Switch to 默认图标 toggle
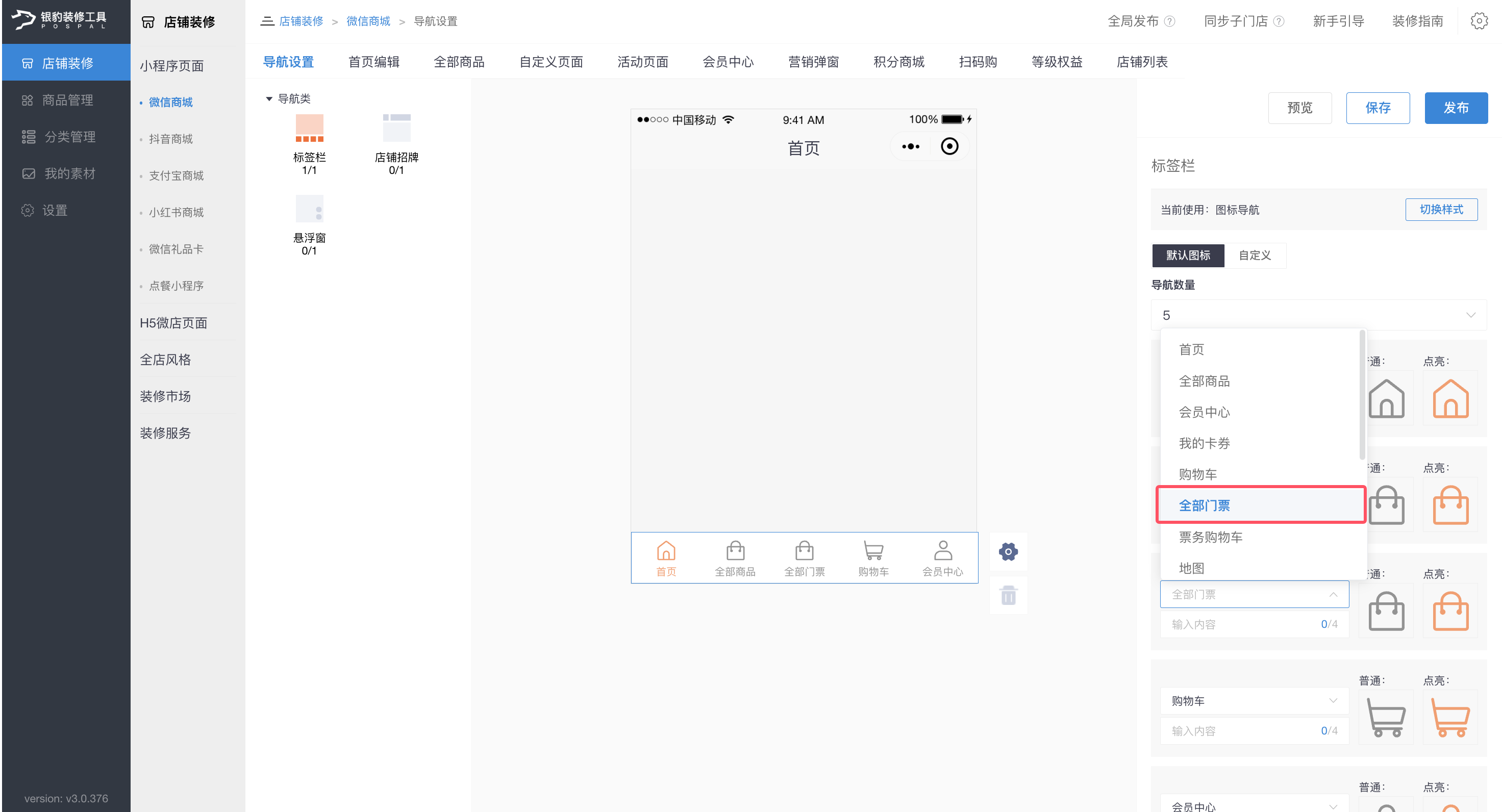The image size is (1502, 812). 1188,256
